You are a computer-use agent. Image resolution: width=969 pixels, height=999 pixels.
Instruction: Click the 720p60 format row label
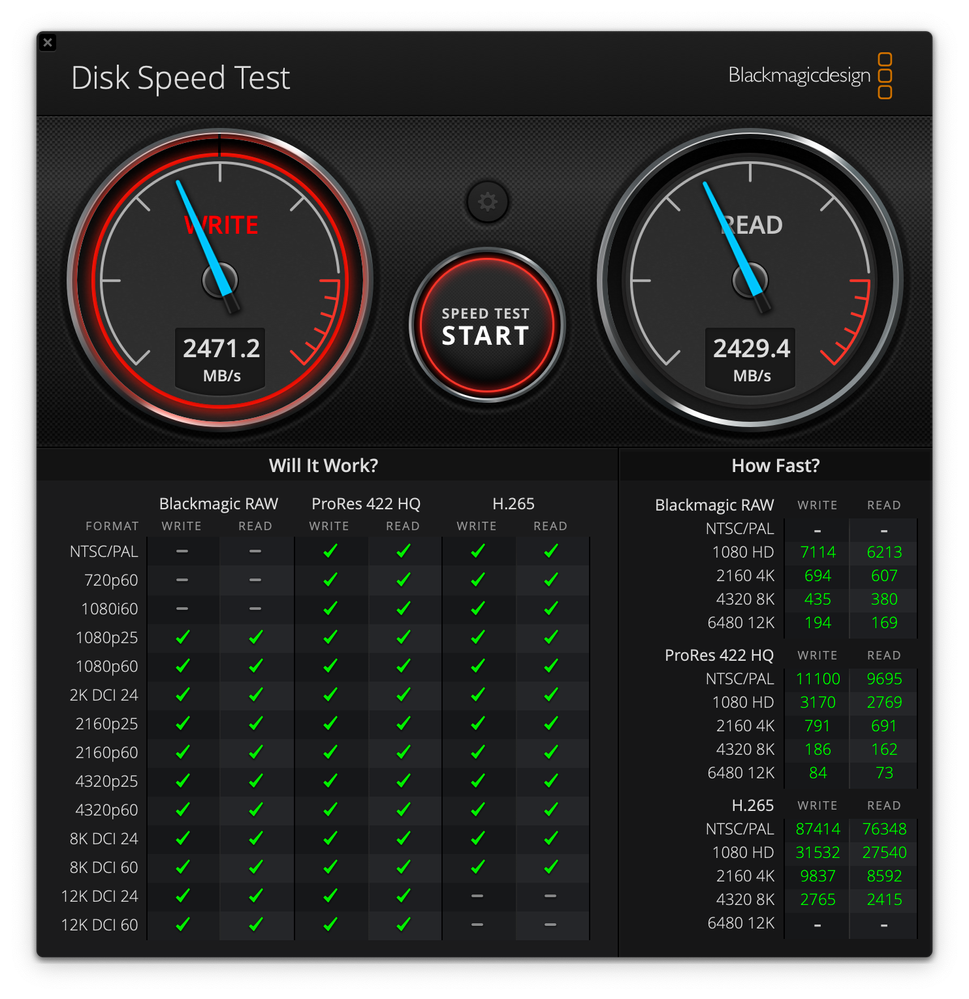tap(111, 580)
